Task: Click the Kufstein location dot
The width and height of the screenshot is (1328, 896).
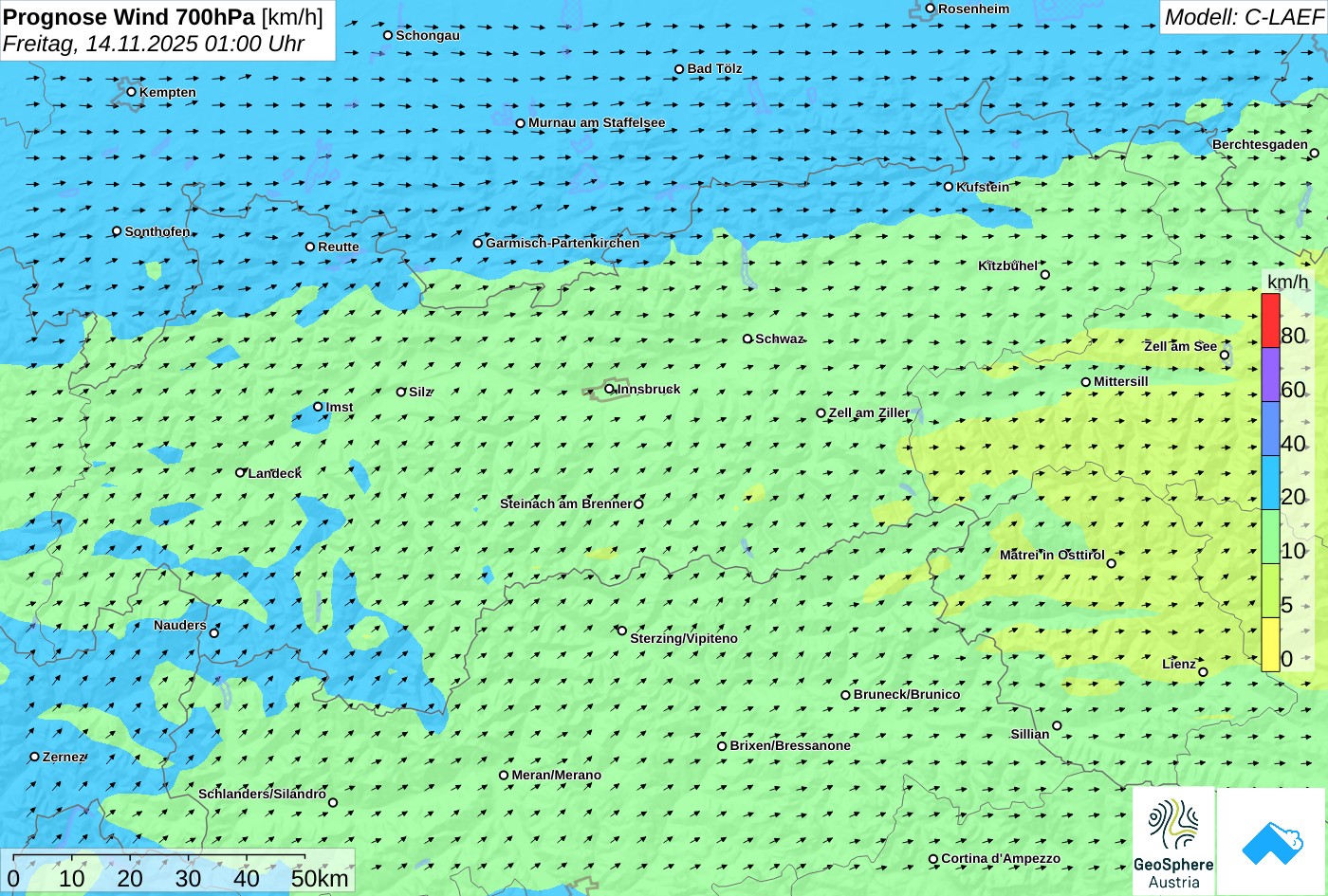Action: pyautogui.click(x=949, y=187)
